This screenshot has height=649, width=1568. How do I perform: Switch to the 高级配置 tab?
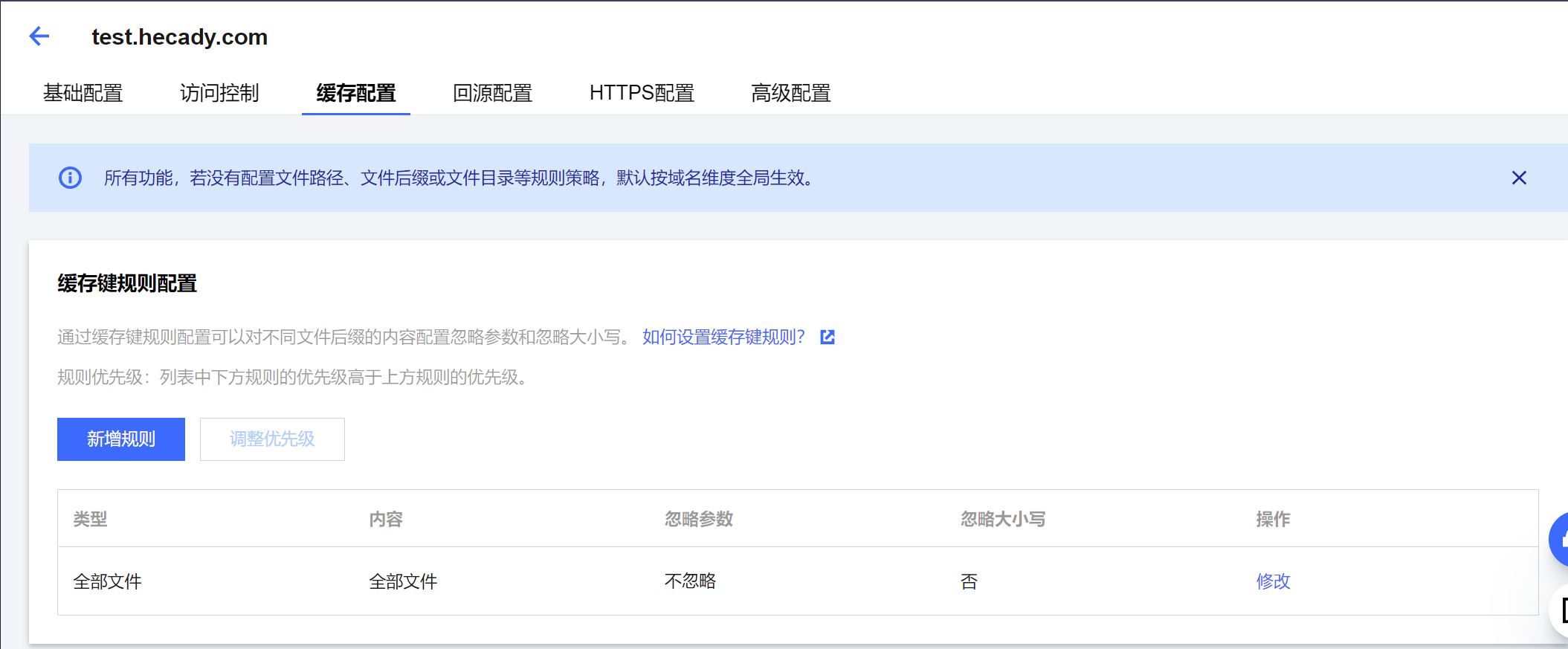click(790, 93)
